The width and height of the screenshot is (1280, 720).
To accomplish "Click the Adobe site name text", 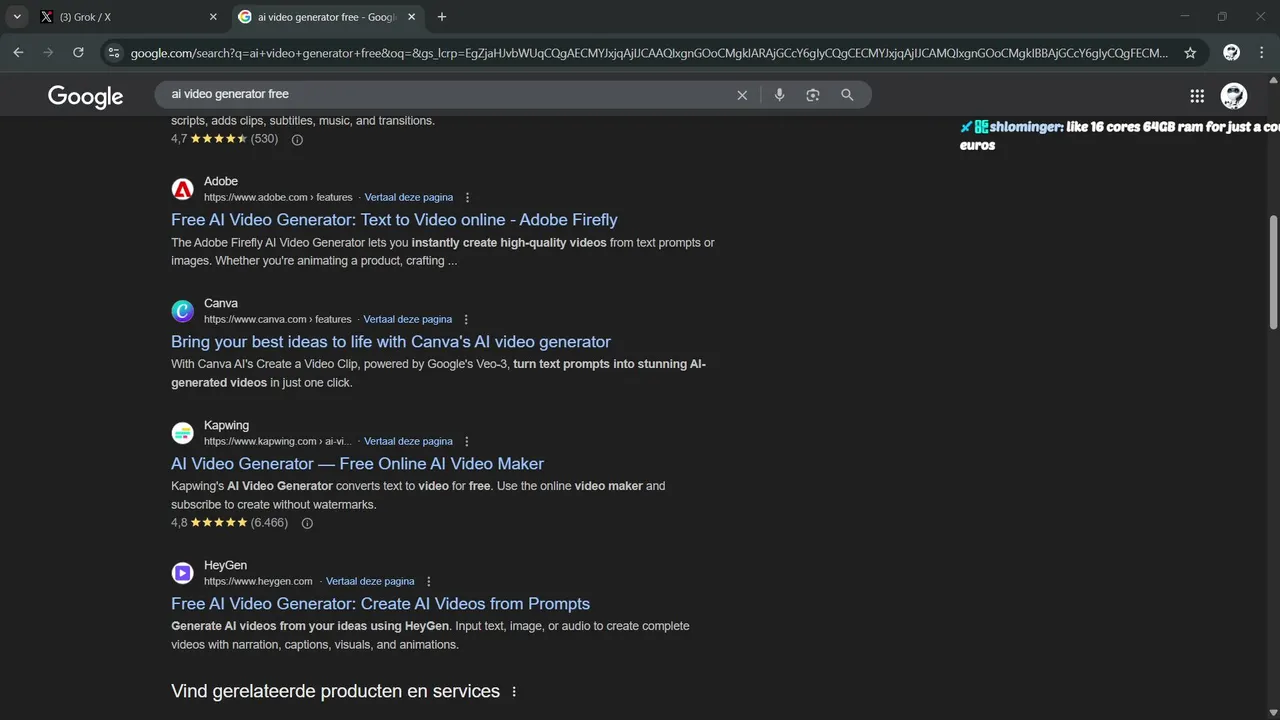I will click(221, 182).
